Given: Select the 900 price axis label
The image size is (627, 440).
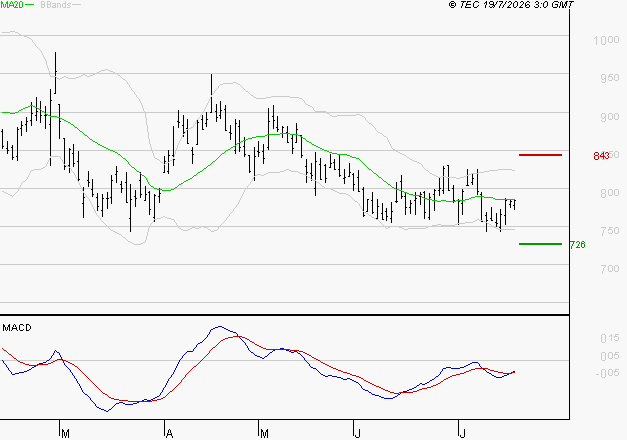Looking at the screenshot, I should click(x=609, y=117).
